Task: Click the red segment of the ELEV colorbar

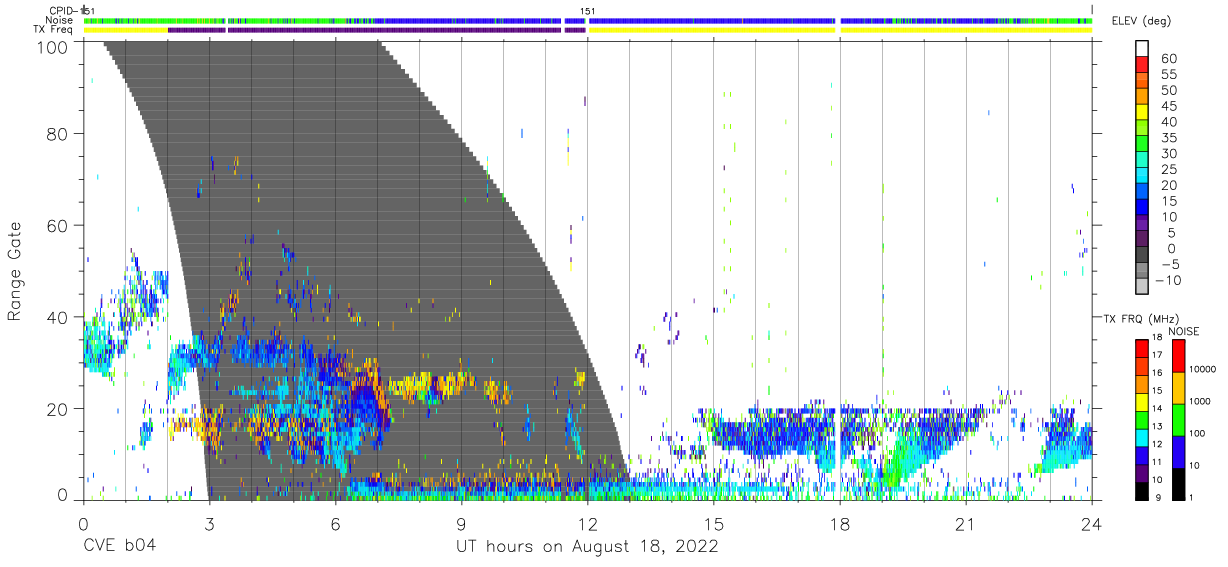Action: pos(1141,66)
